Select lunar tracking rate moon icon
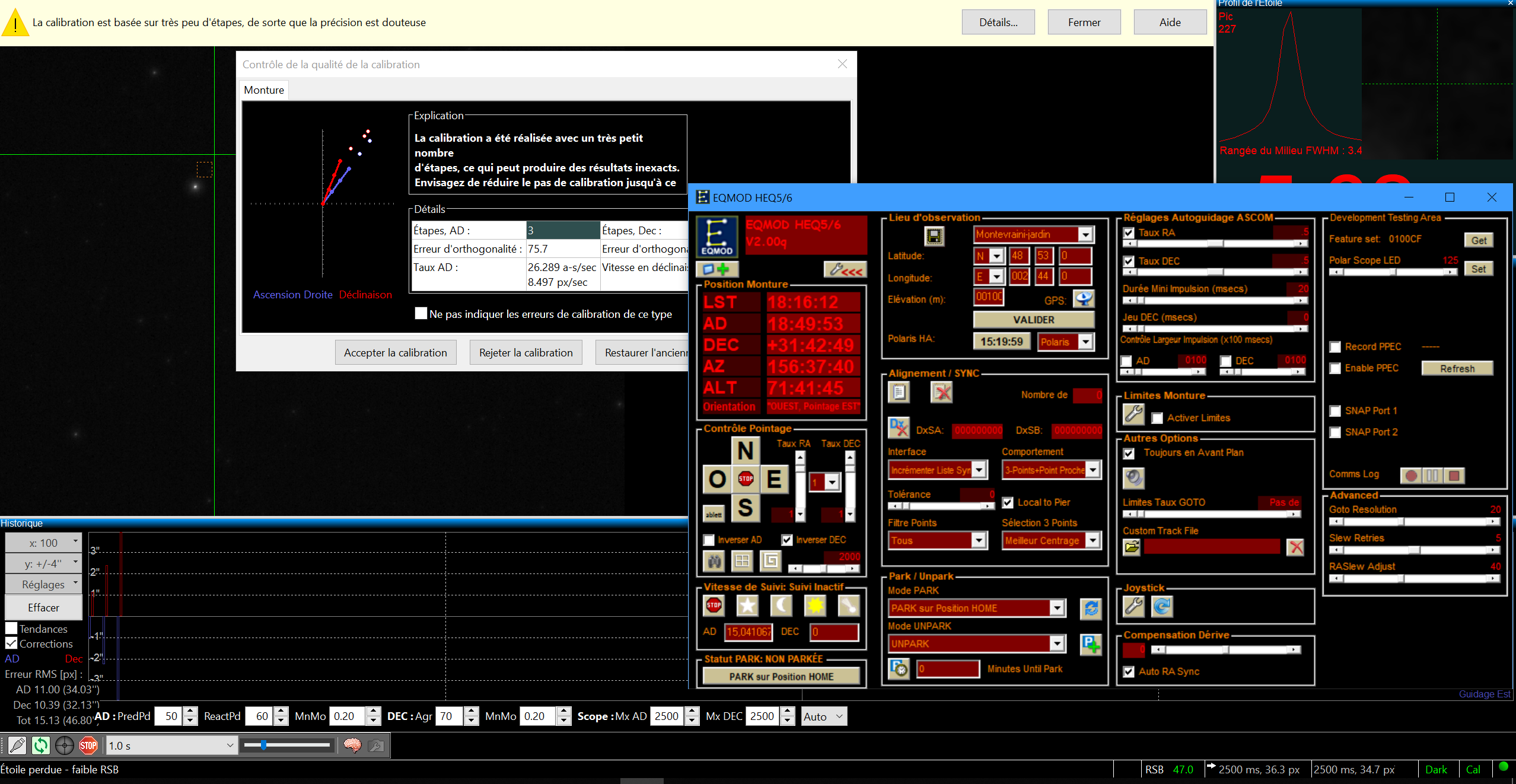Image resolution: width=1516 pixels, height=784 pixels. [781, 605]
